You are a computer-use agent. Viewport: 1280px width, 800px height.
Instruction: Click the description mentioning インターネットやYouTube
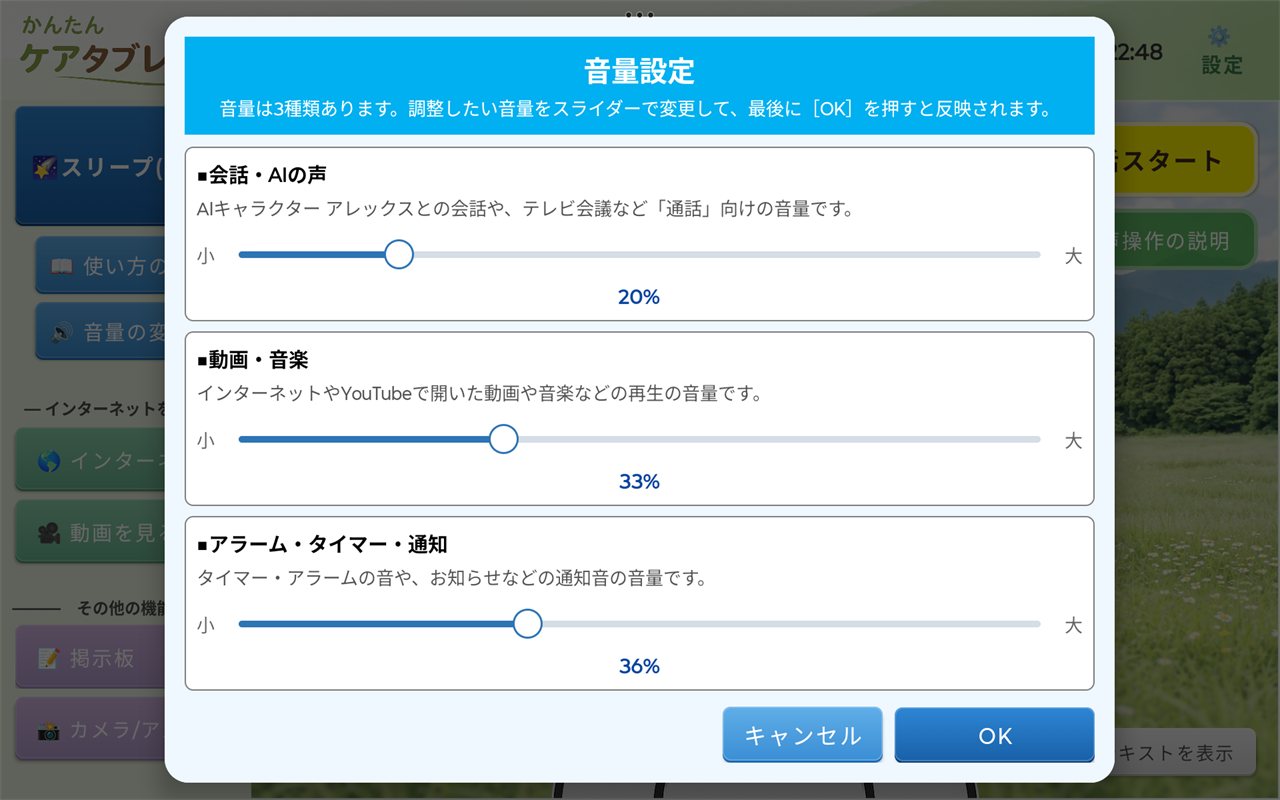[x=480, y=394]
